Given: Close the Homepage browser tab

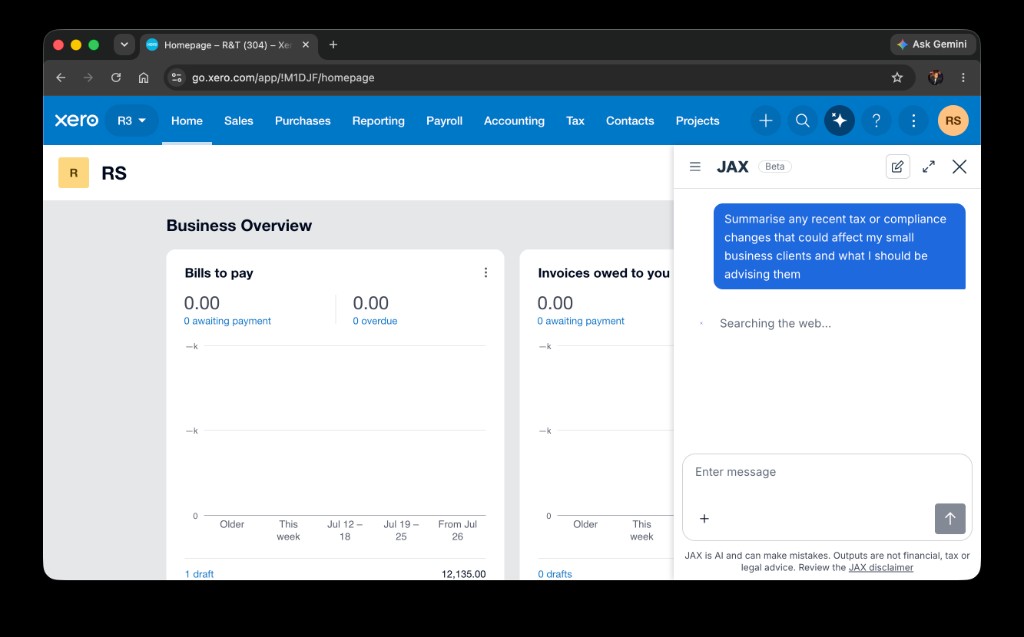Looking at the screenshot, I should click(306, 44).
